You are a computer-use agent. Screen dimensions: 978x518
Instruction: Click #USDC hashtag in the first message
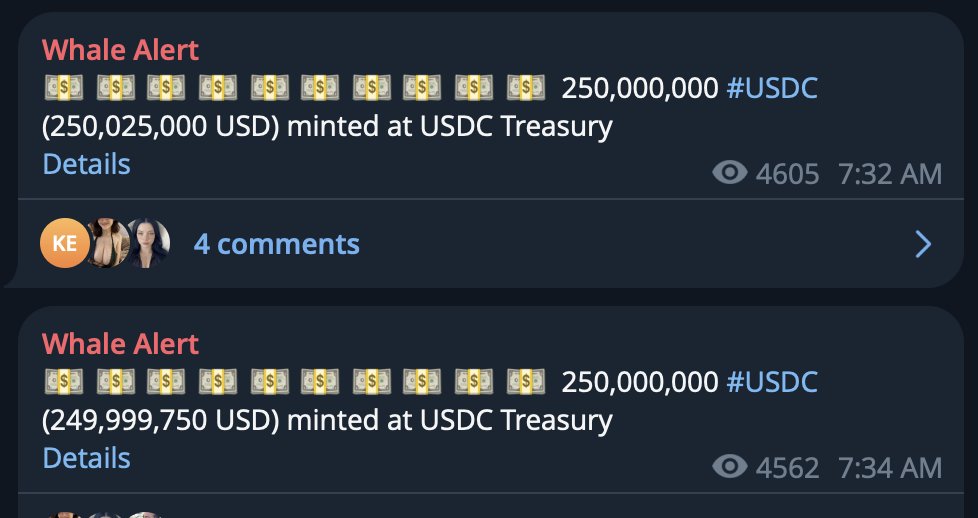click(771, 89)
